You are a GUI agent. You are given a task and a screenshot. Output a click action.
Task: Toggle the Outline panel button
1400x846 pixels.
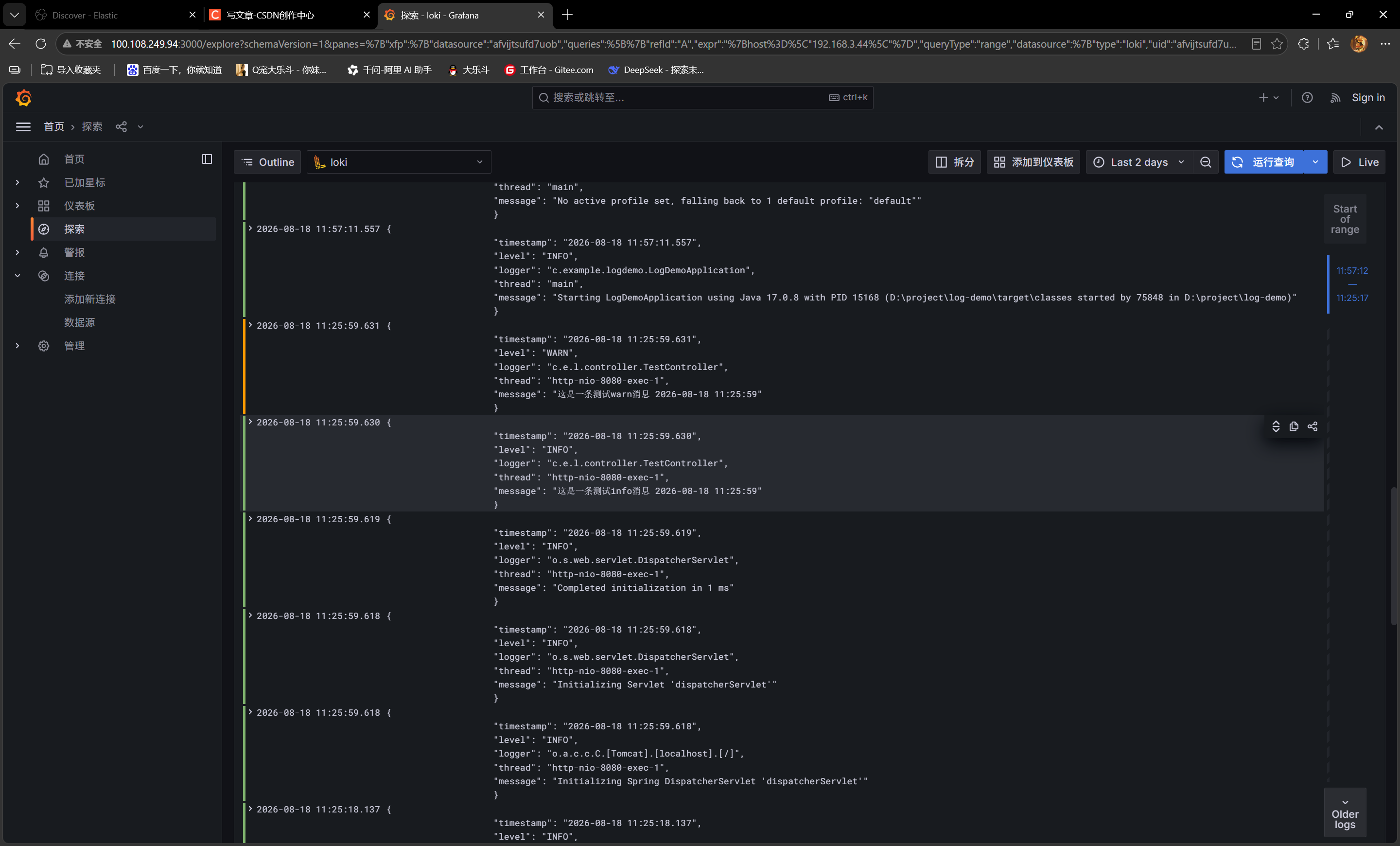tap(267, 162)
